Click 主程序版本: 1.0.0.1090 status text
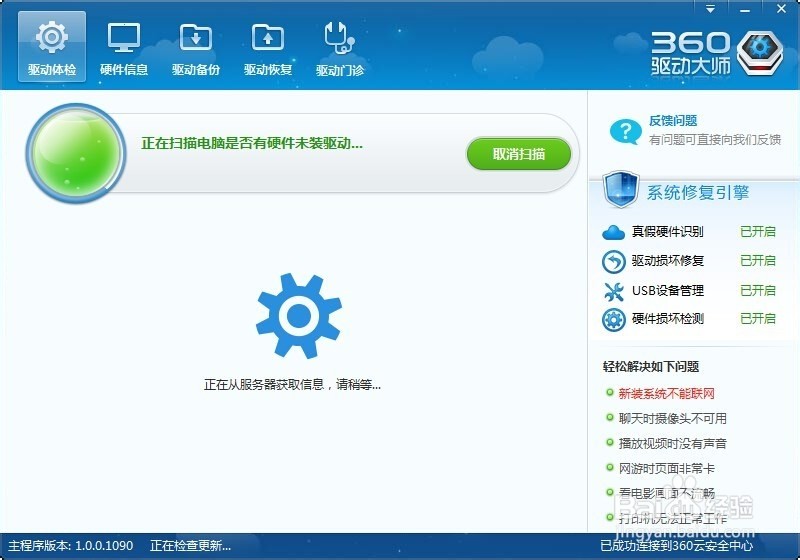This screenshot has height=560, width=800. pyautogui.click(x=70, y=546)
